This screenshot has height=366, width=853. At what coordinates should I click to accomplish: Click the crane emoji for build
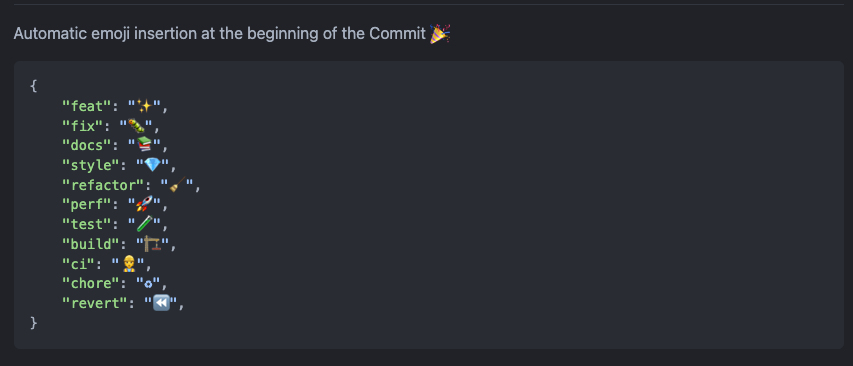coord(152,244)
